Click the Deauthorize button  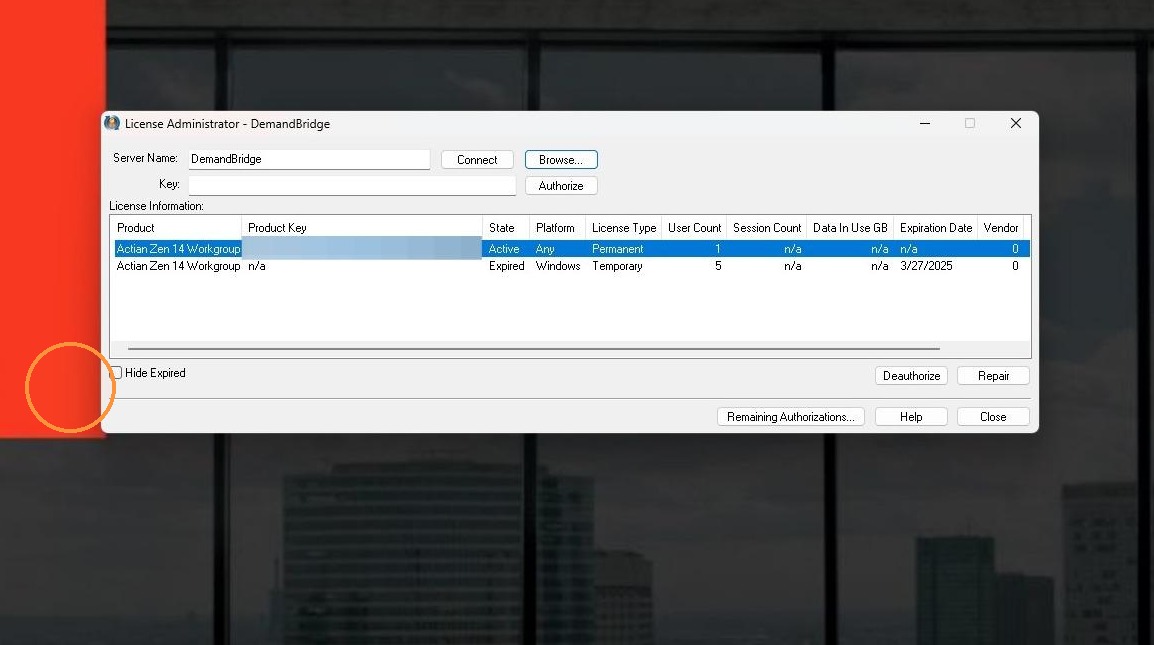(x=911, y=376)
